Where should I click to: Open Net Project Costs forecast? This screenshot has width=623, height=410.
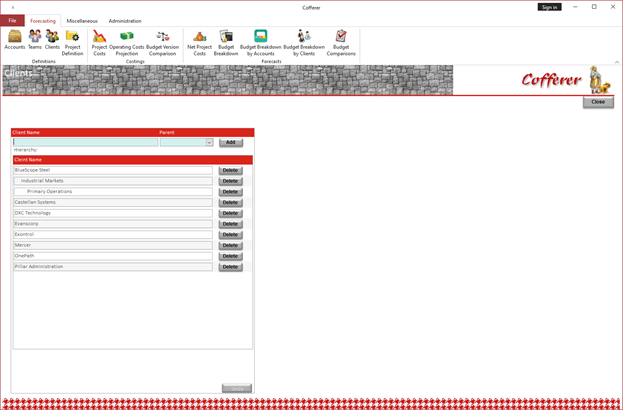coord(199,43)
